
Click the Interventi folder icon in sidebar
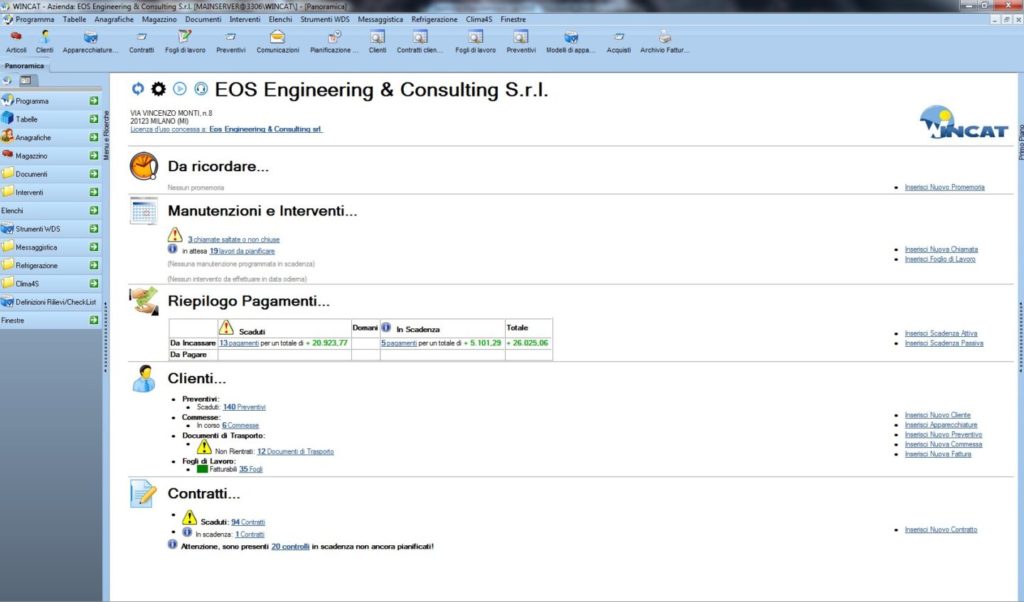[x=7, y=192]
